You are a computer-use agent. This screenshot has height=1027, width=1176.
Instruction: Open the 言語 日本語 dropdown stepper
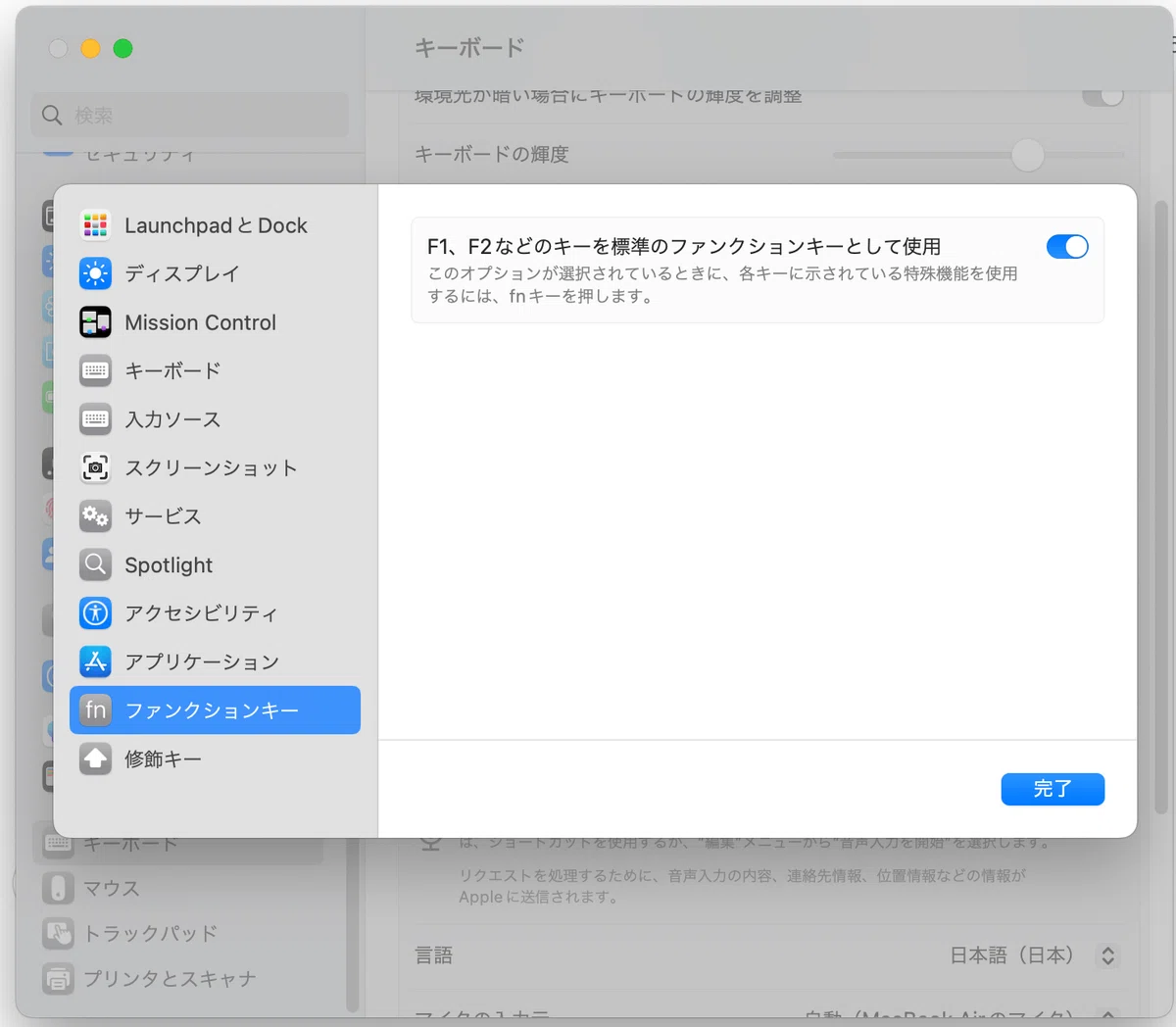click(x=1107, y=955)
